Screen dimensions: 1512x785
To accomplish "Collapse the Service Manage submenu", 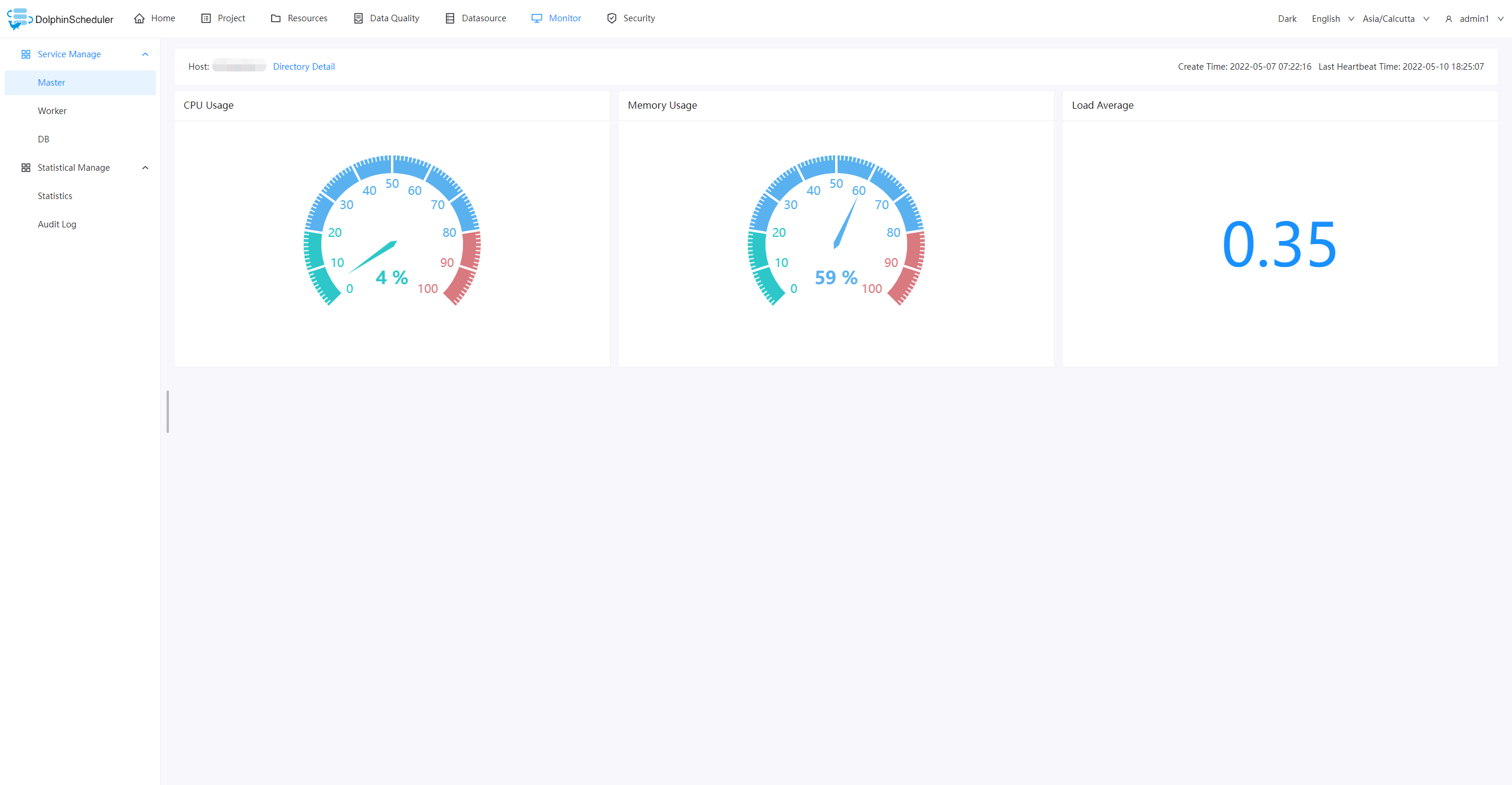I will click(x=145, y=54).
